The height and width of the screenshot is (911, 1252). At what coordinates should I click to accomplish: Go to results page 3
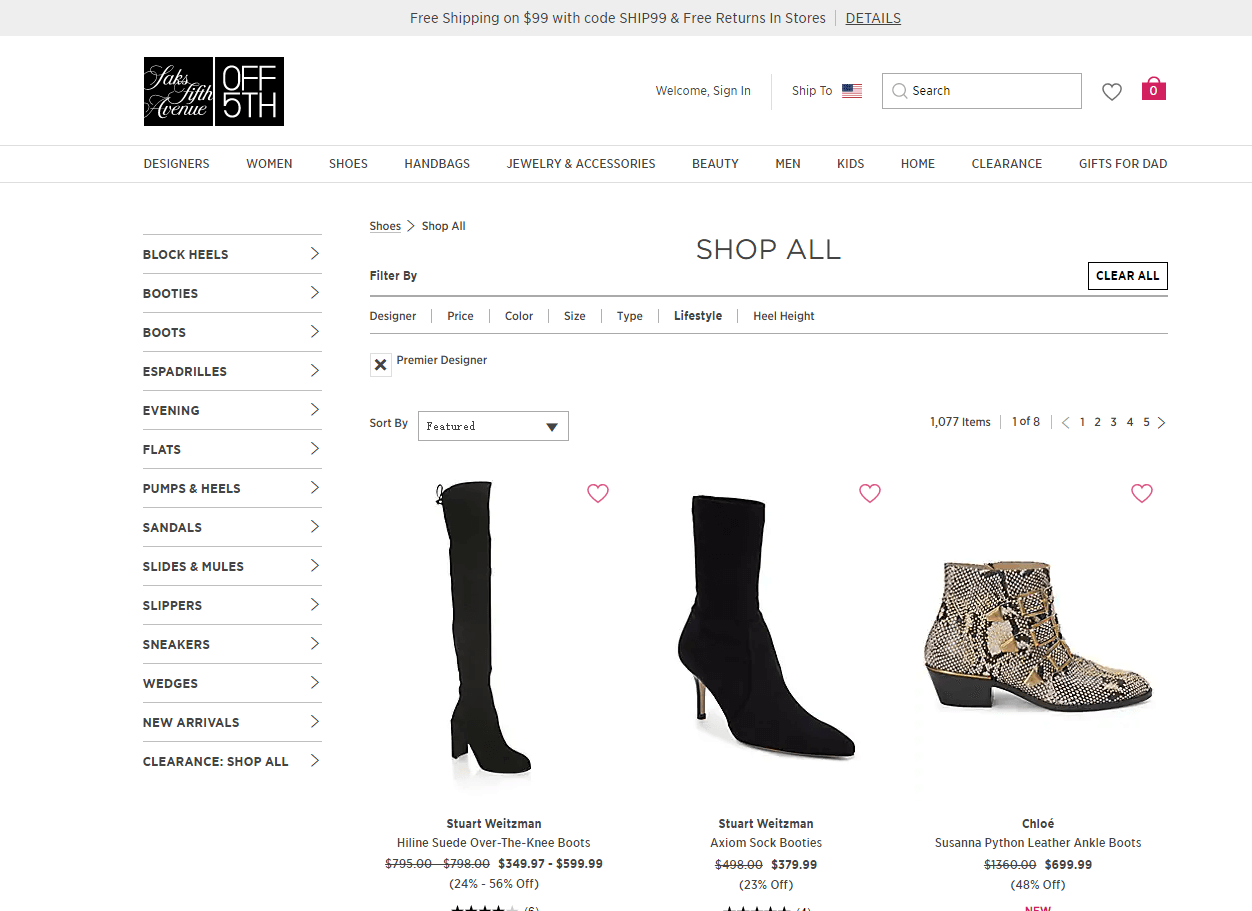tap(1113, 422)
